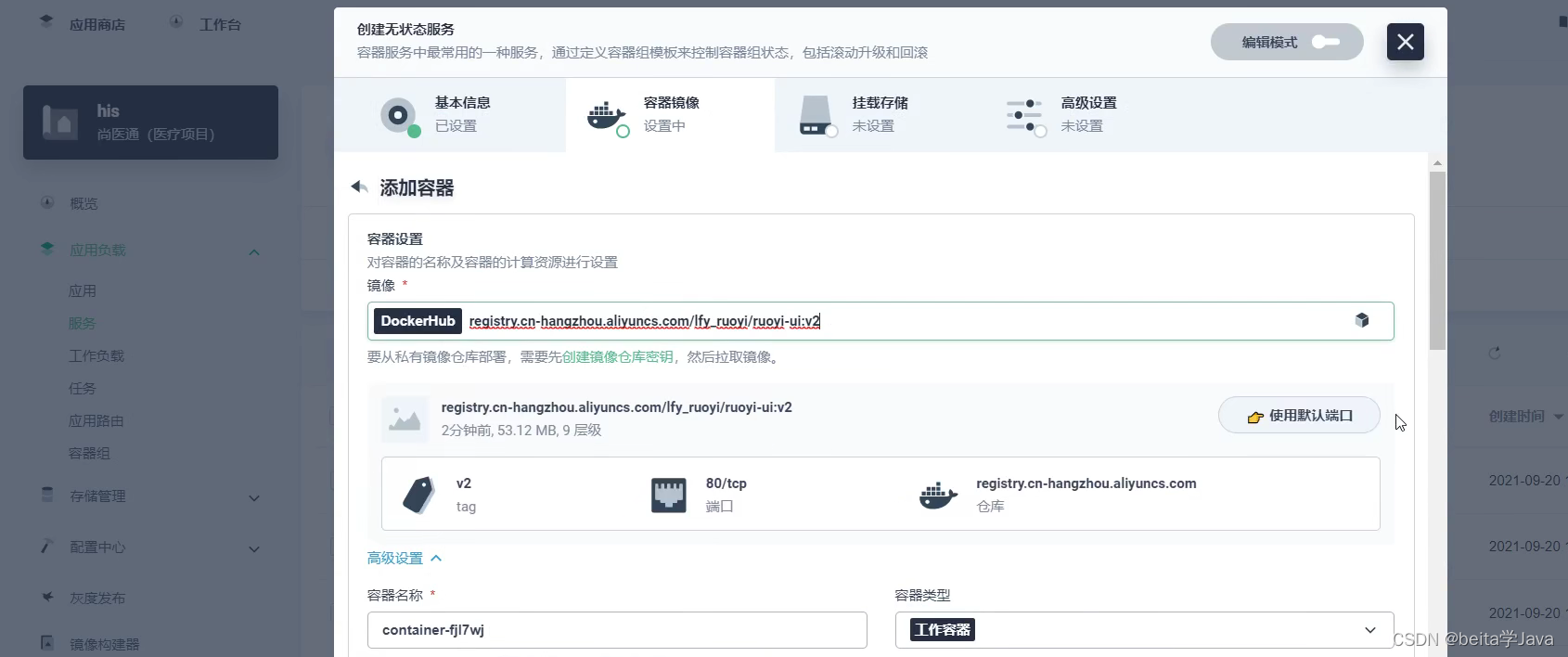
Task: Select 任务 in sidebar
Action: click(x=83, y=389)
